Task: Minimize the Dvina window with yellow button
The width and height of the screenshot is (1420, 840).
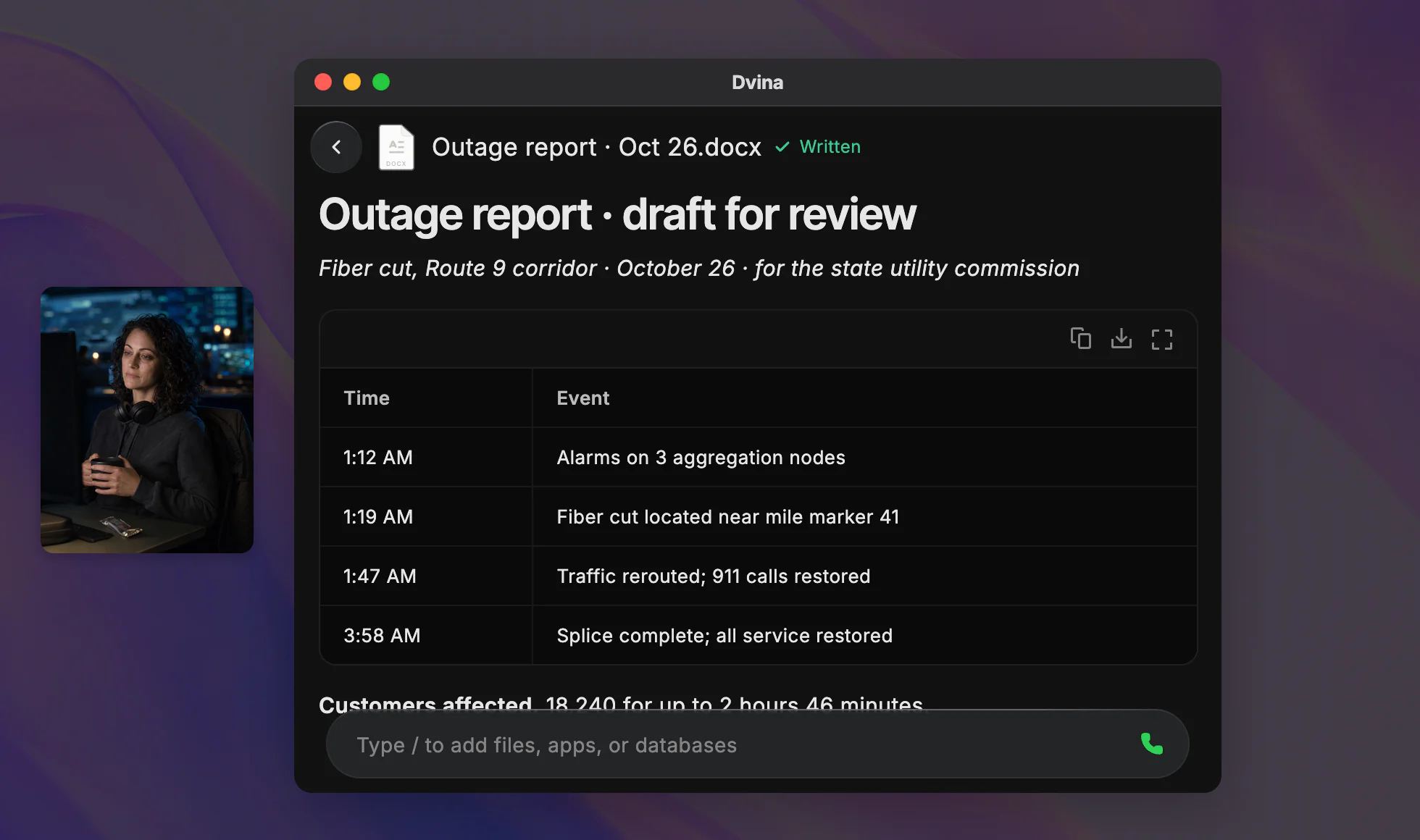Action: pyautogui.click(x=352, y=82)
